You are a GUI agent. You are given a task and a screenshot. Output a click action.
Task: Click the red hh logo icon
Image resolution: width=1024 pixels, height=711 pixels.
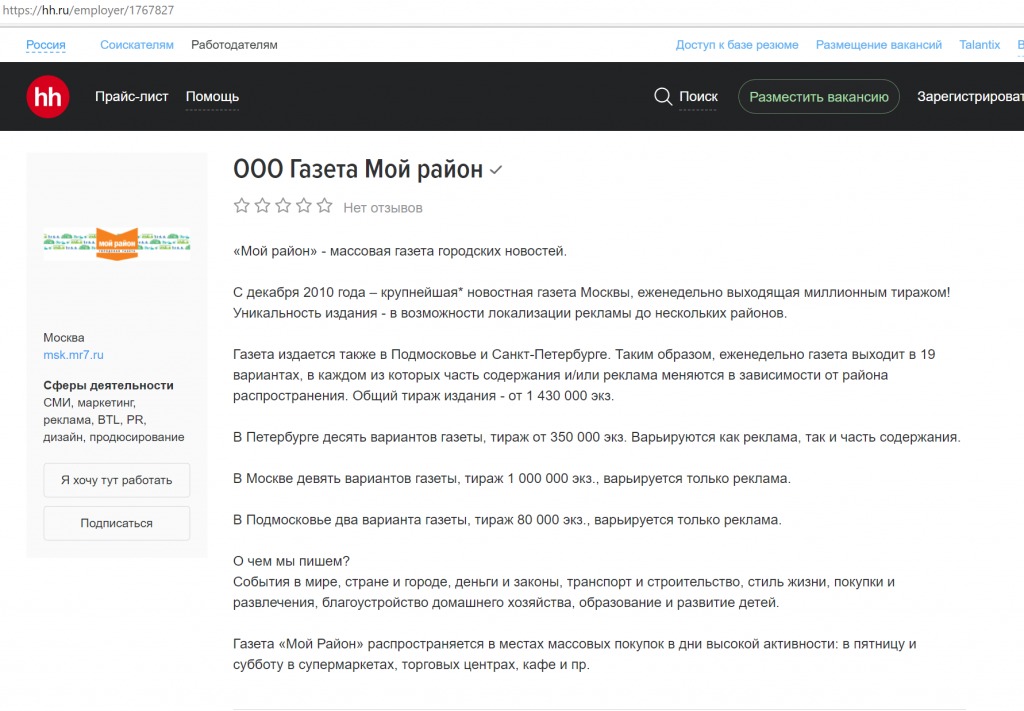click(48, 97)
